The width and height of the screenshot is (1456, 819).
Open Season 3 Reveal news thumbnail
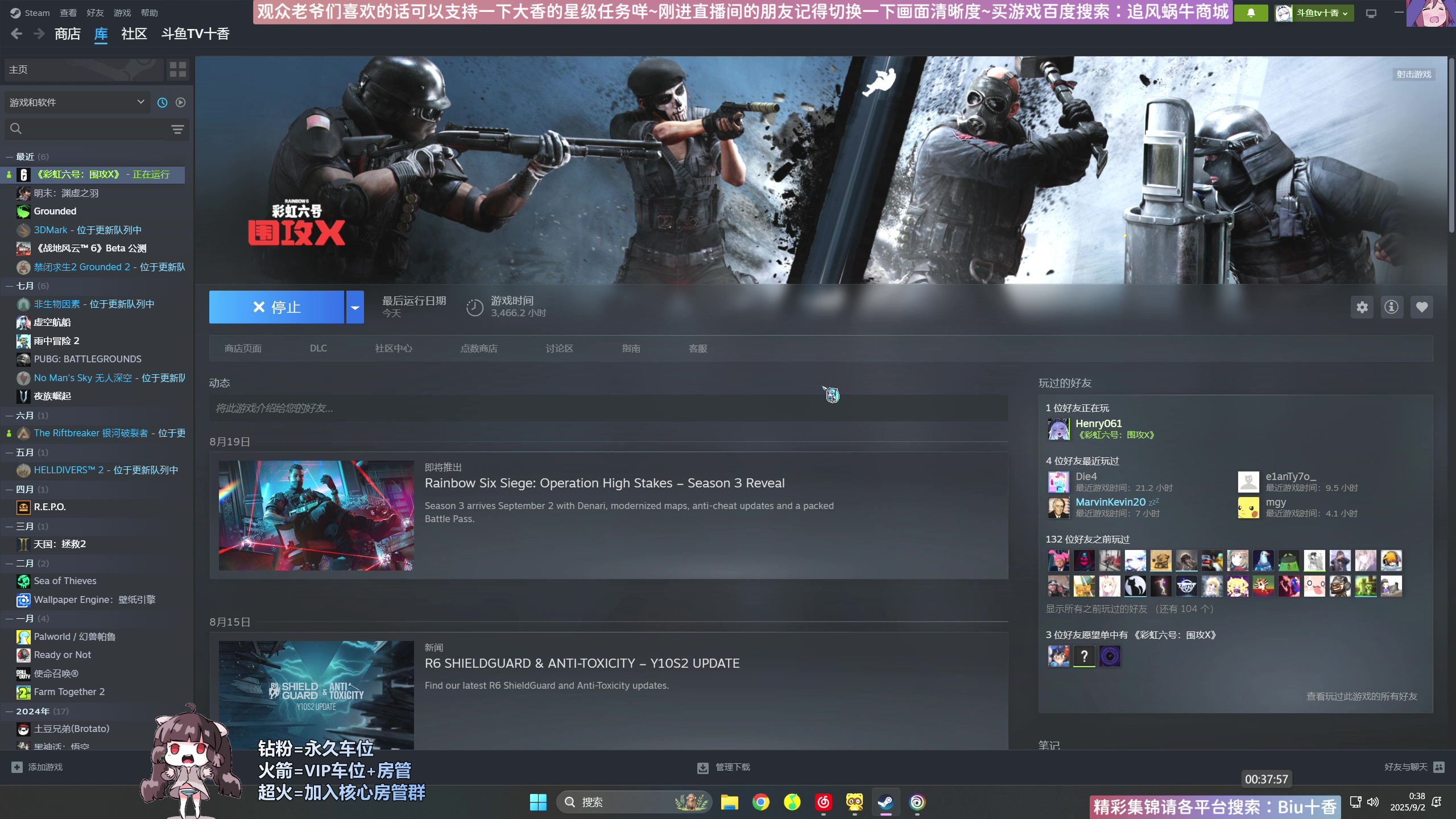pyautogui.click(x=316, y=515)
